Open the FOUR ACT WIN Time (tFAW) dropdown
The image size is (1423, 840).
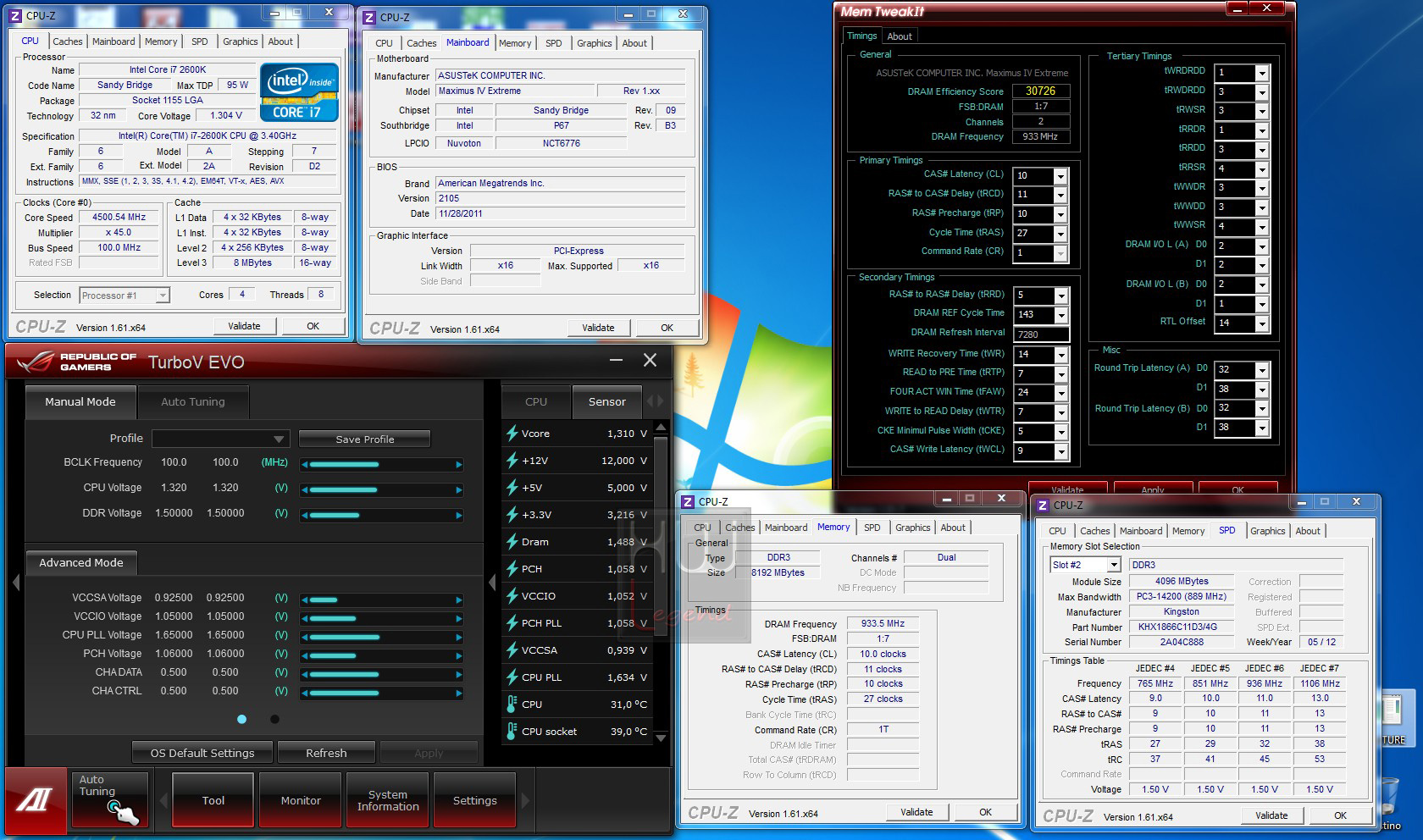click(x=1060, y=393)
